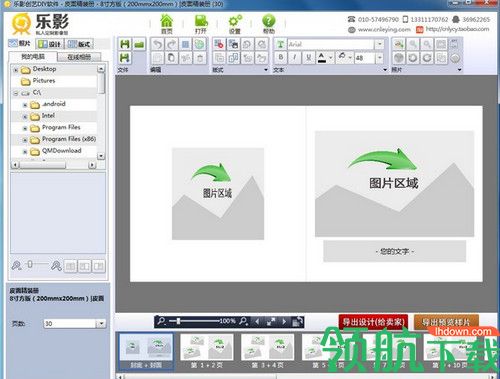Expand the 文本 group arrow
The height and width of the screenshot is (379, 500).
point(385,70)
